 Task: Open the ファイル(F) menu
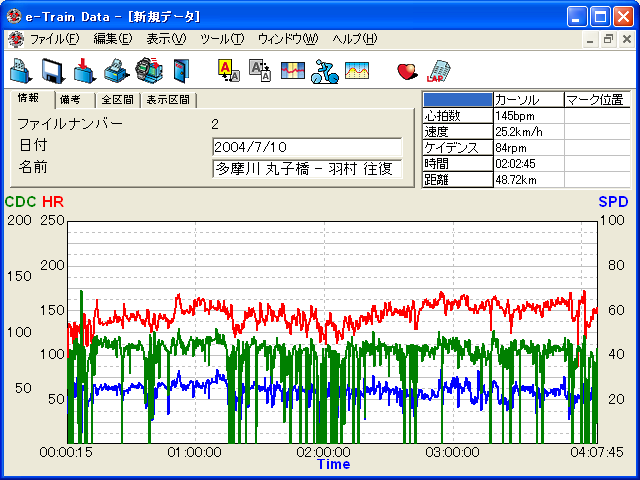54,39
